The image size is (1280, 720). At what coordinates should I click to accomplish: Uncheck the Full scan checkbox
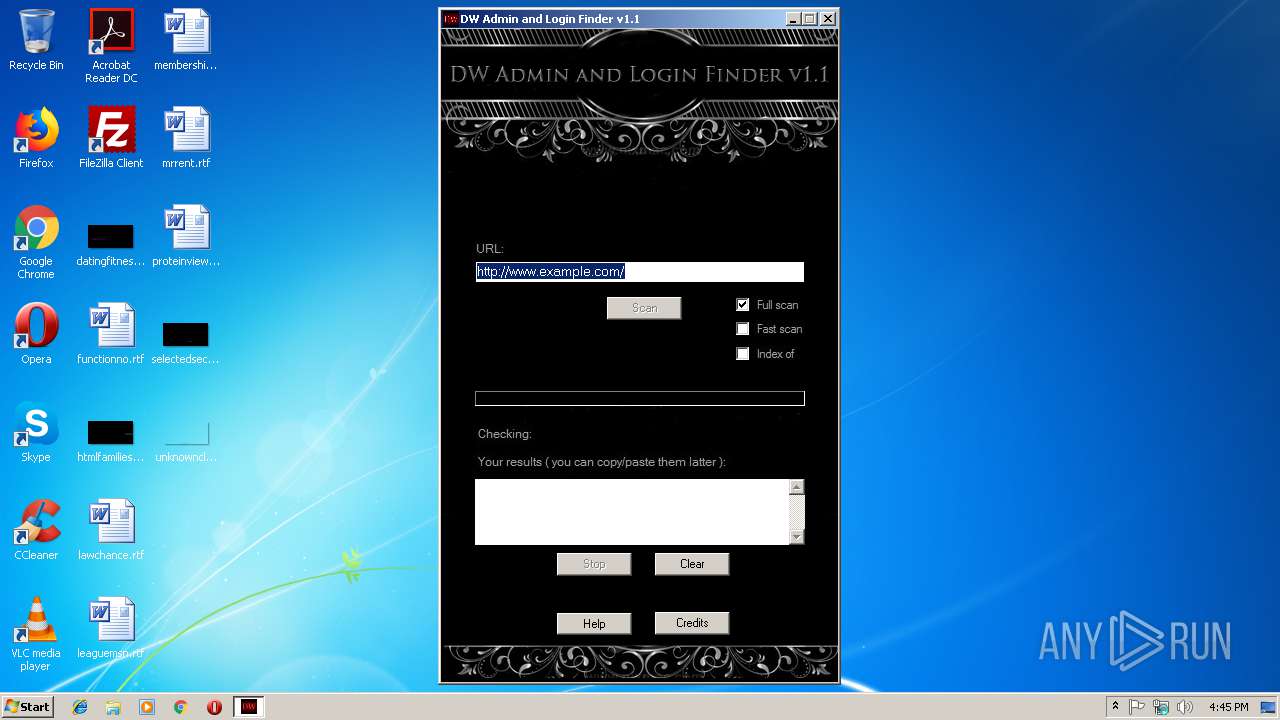(x=743, y=305)
